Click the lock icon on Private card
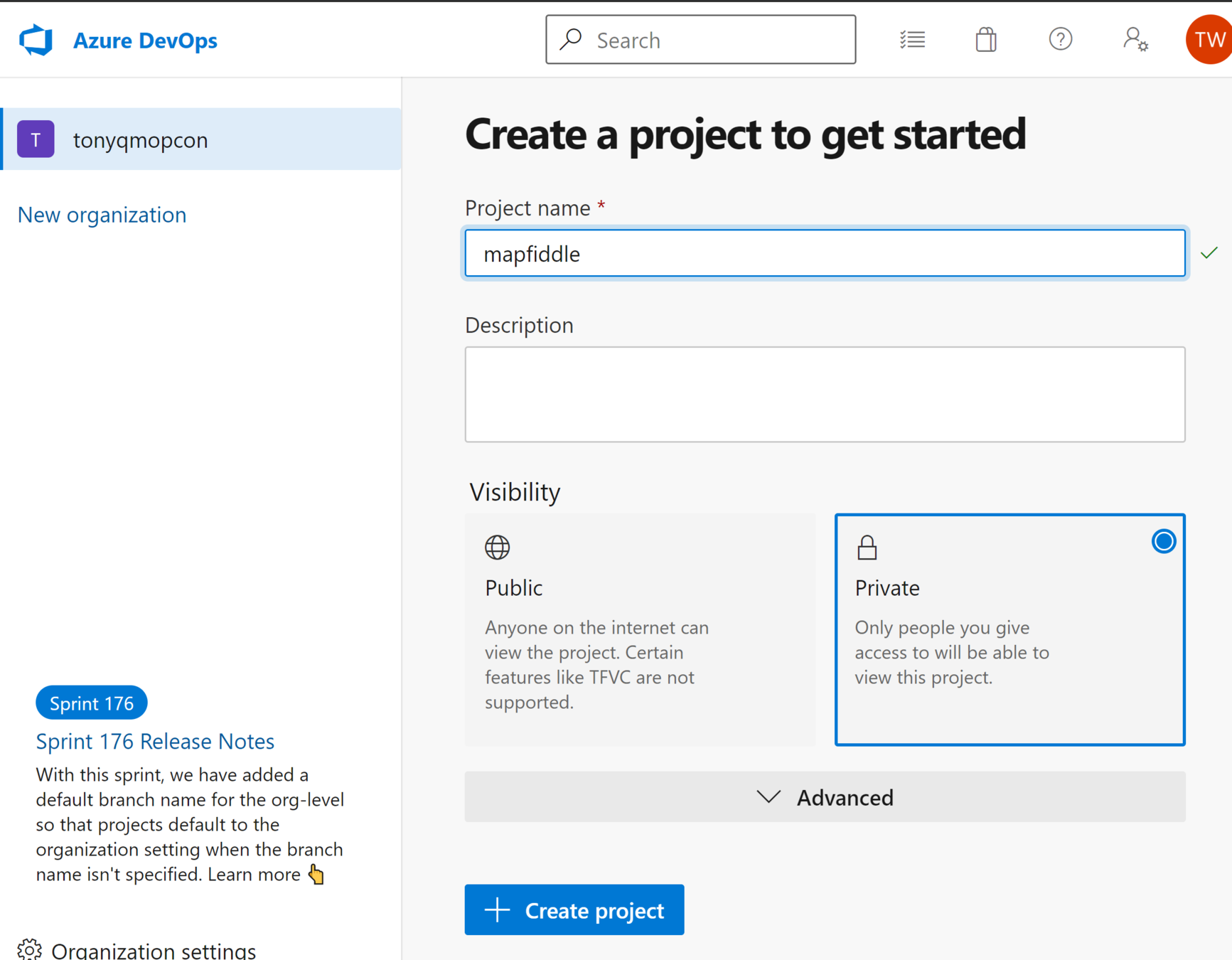The image size is (1232, 960). tap(867, 548)
